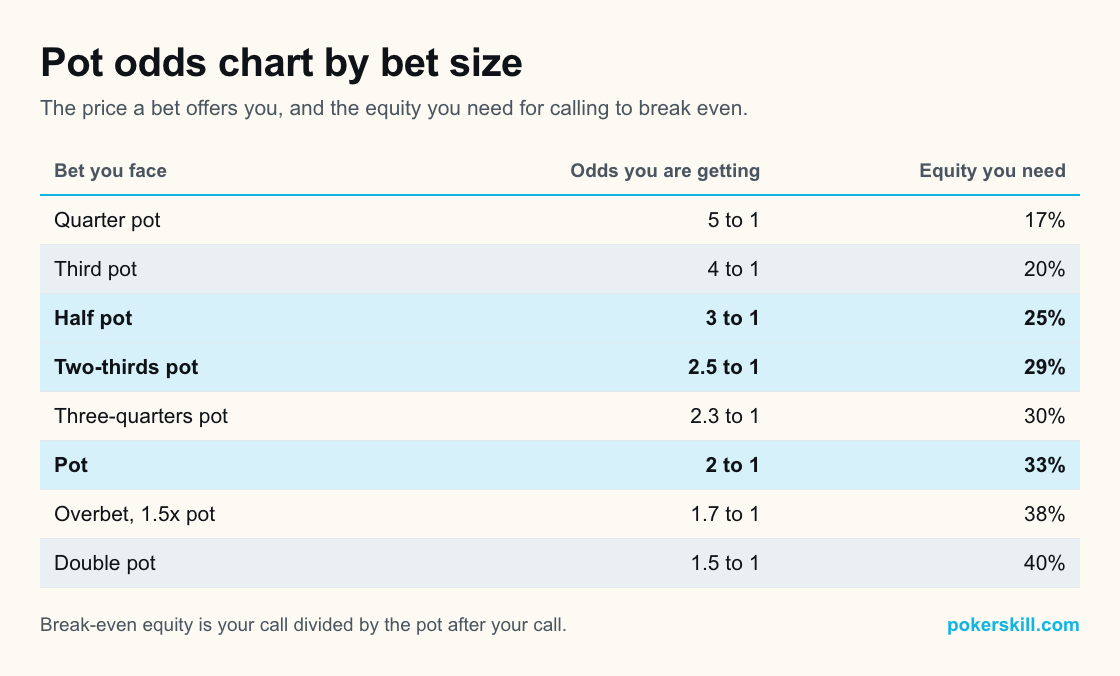Click the "Pot odds chart by bet size" title
This screenshot has height=676, width=1120.
(281, 63)
